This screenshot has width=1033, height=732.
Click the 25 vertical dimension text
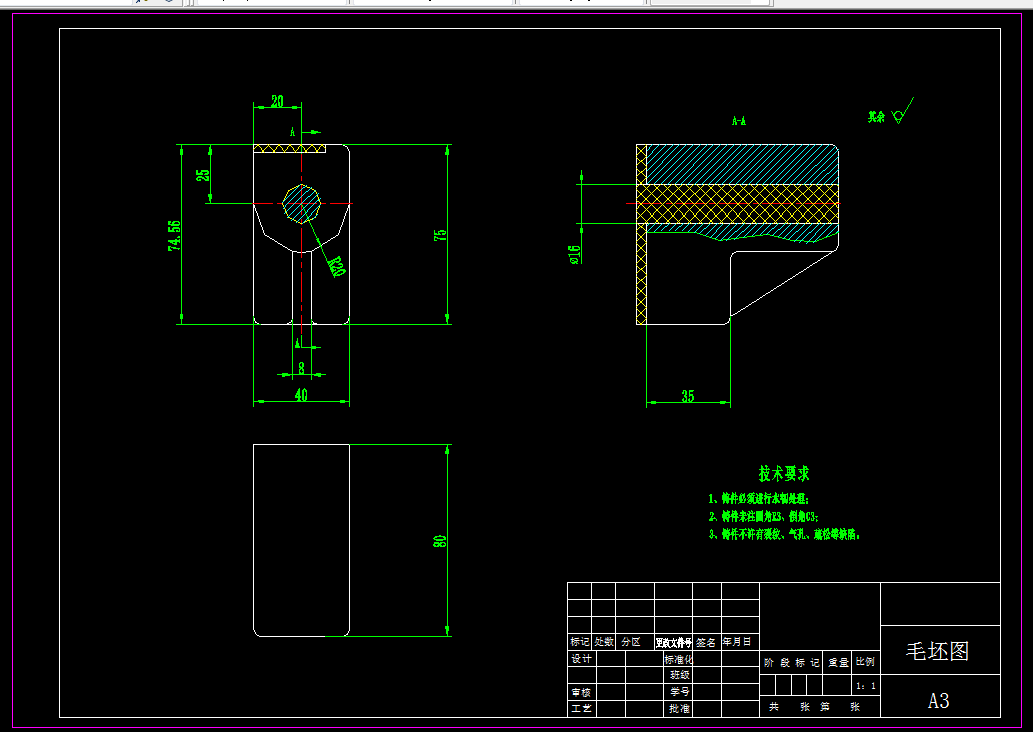click(x=203, y=175)
